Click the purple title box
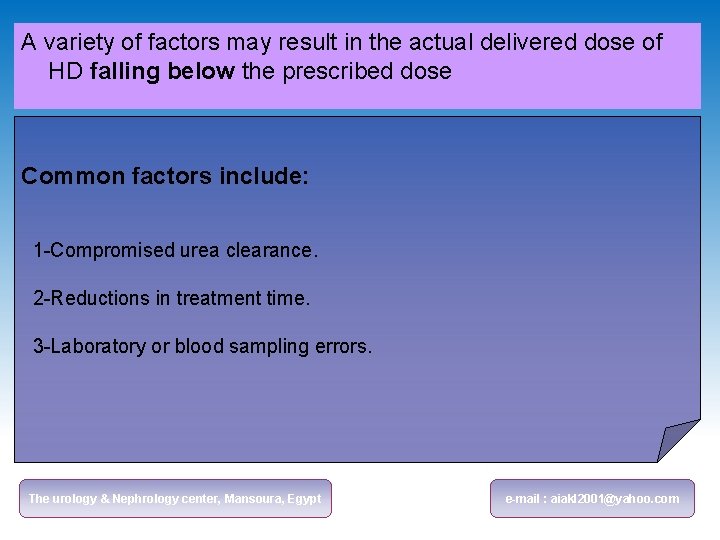The height and width of the screenshot is (540, 720). click(357, 66)
